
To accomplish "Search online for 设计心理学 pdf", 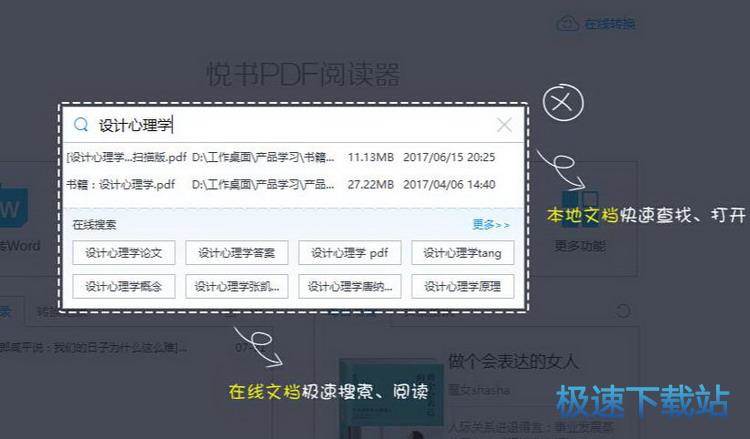I will pos(350,252).
